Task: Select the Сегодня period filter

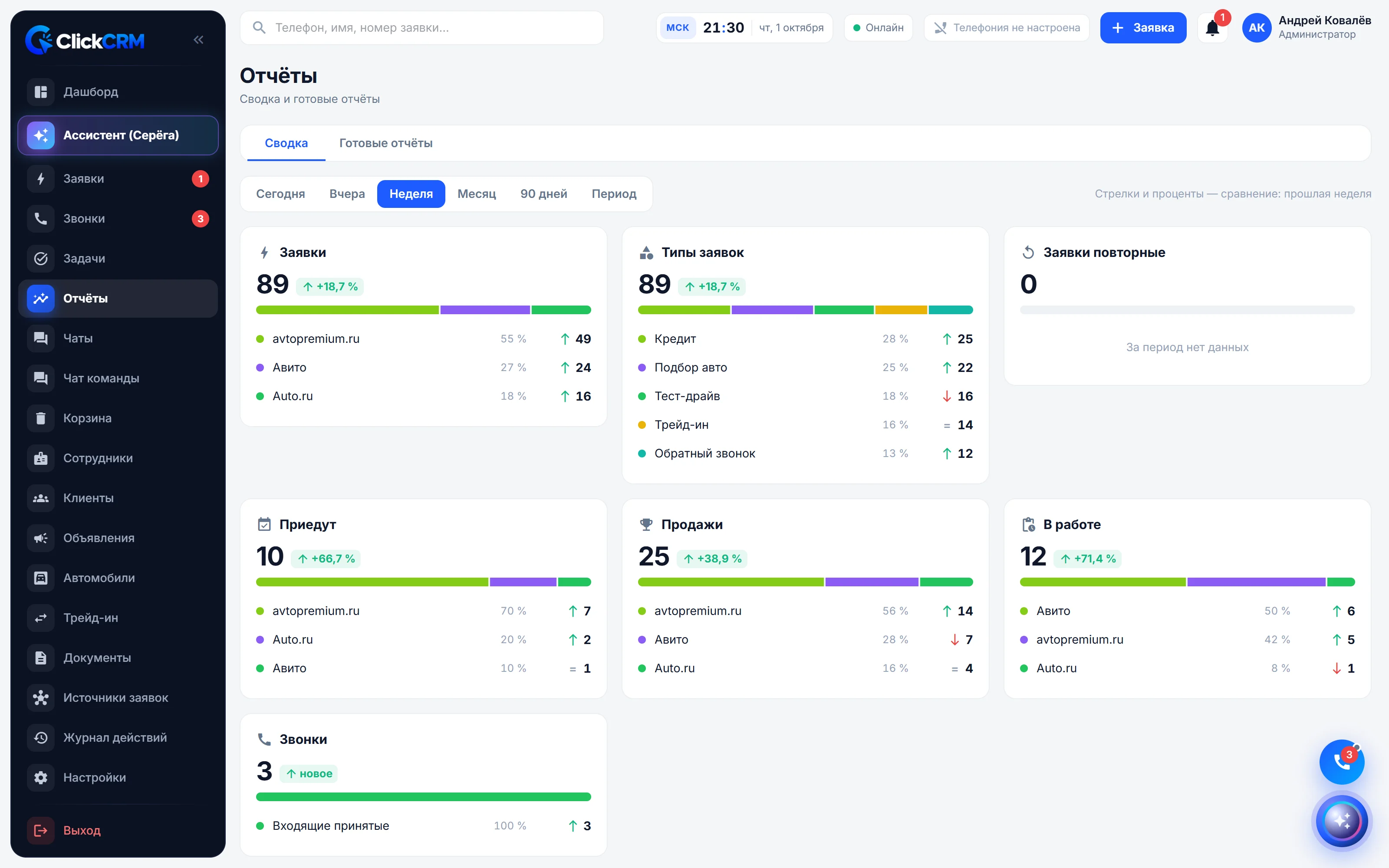Action: tap(281, 194)
